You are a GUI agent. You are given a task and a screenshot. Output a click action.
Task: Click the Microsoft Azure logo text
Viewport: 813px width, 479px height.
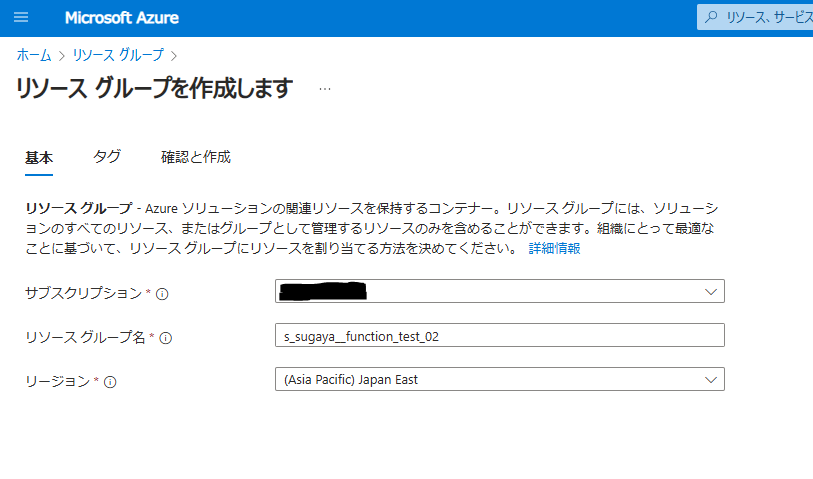pos(121,18)
